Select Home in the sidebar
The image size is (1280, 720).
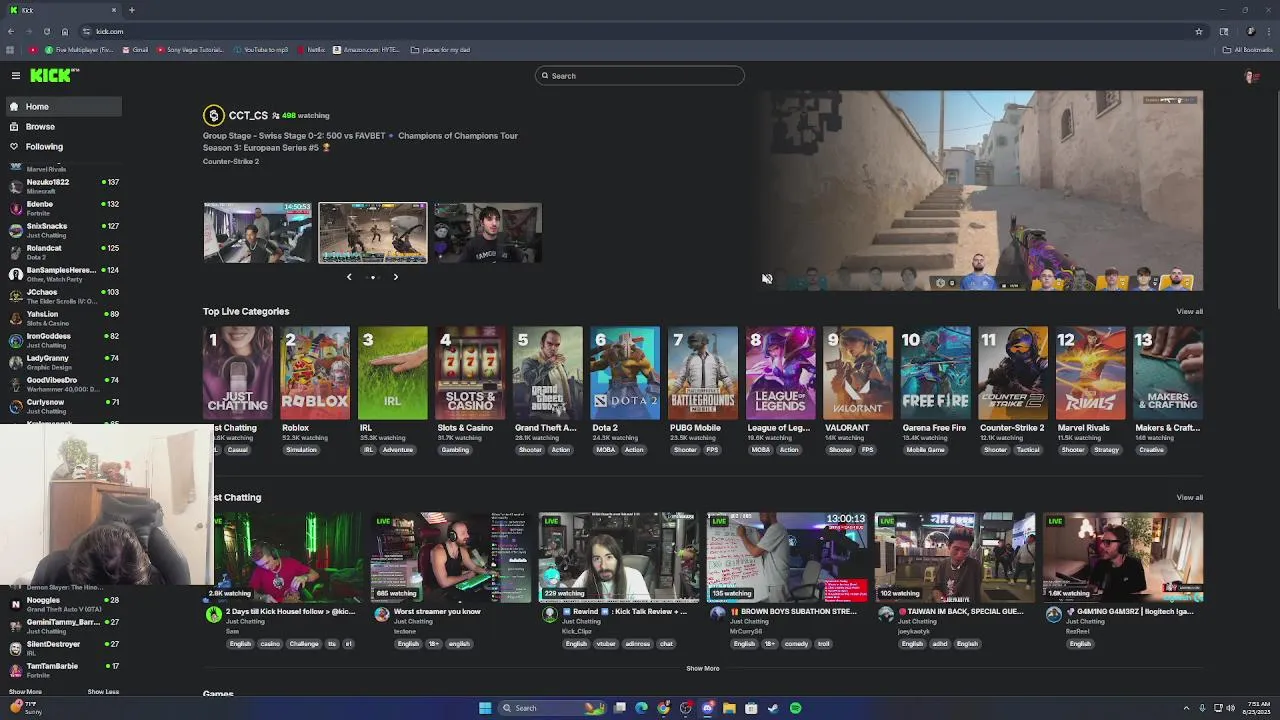pos(62,106)
